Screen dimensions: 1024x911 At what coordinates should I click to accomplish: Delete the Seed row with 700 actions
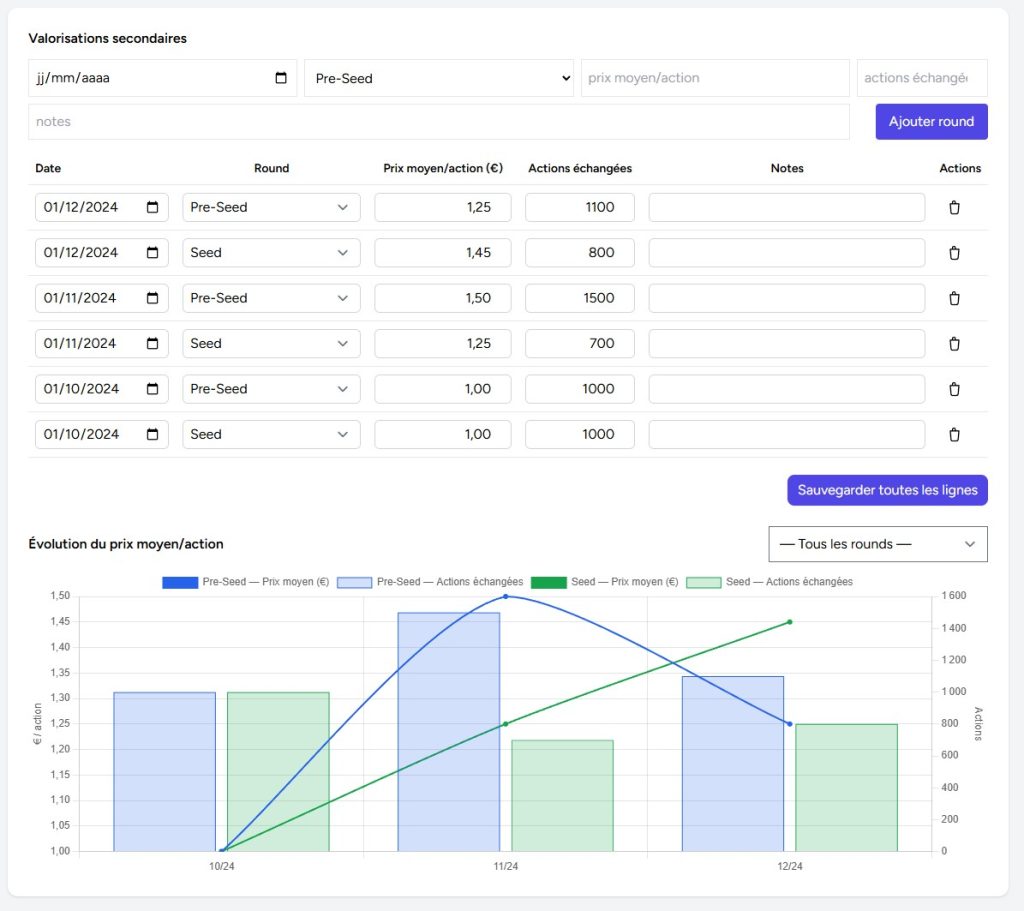pyautogui.click(x=953, y=344)
